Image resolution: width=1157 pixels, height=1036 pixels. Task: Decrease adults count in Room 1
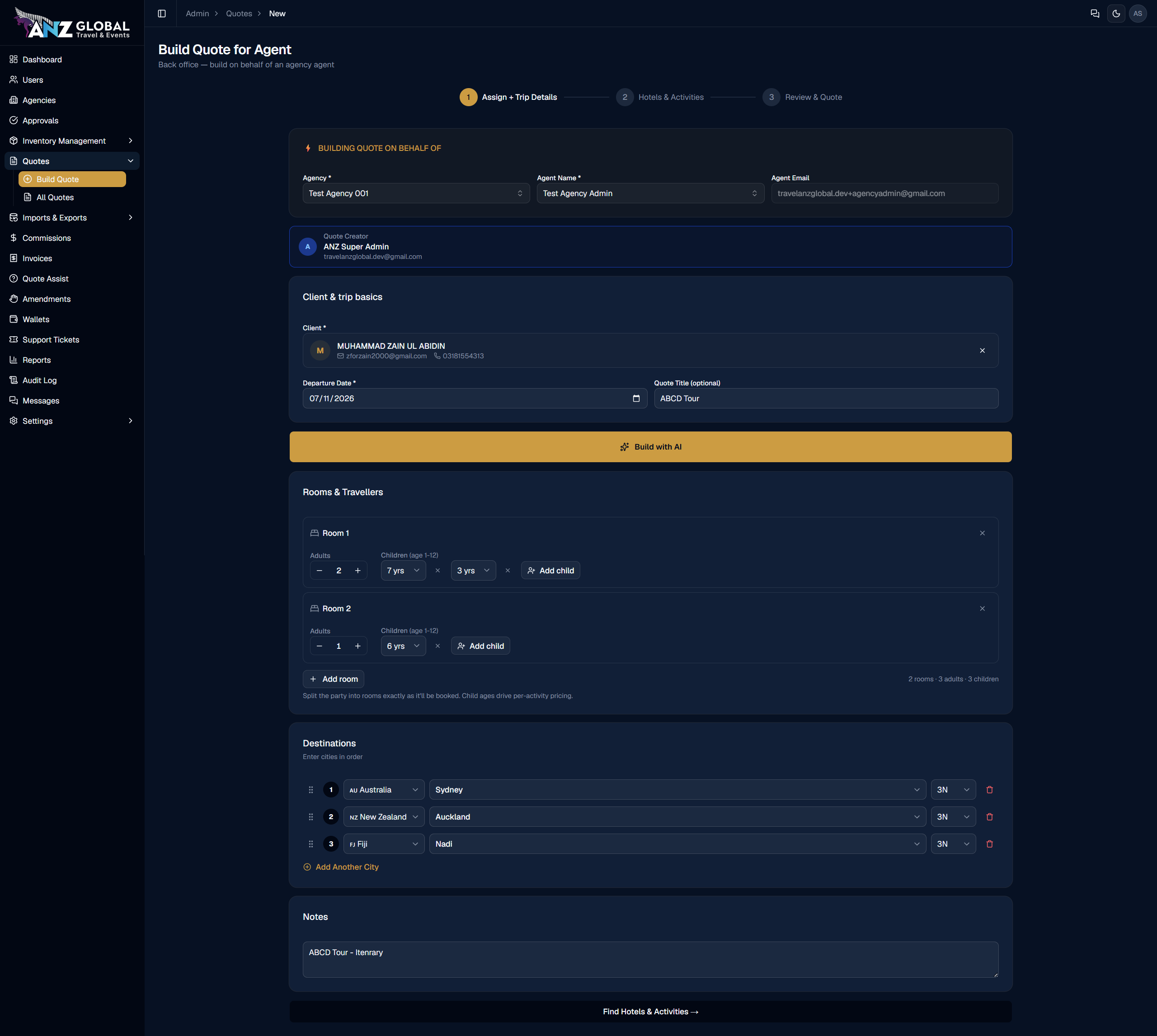click(320, 570)
